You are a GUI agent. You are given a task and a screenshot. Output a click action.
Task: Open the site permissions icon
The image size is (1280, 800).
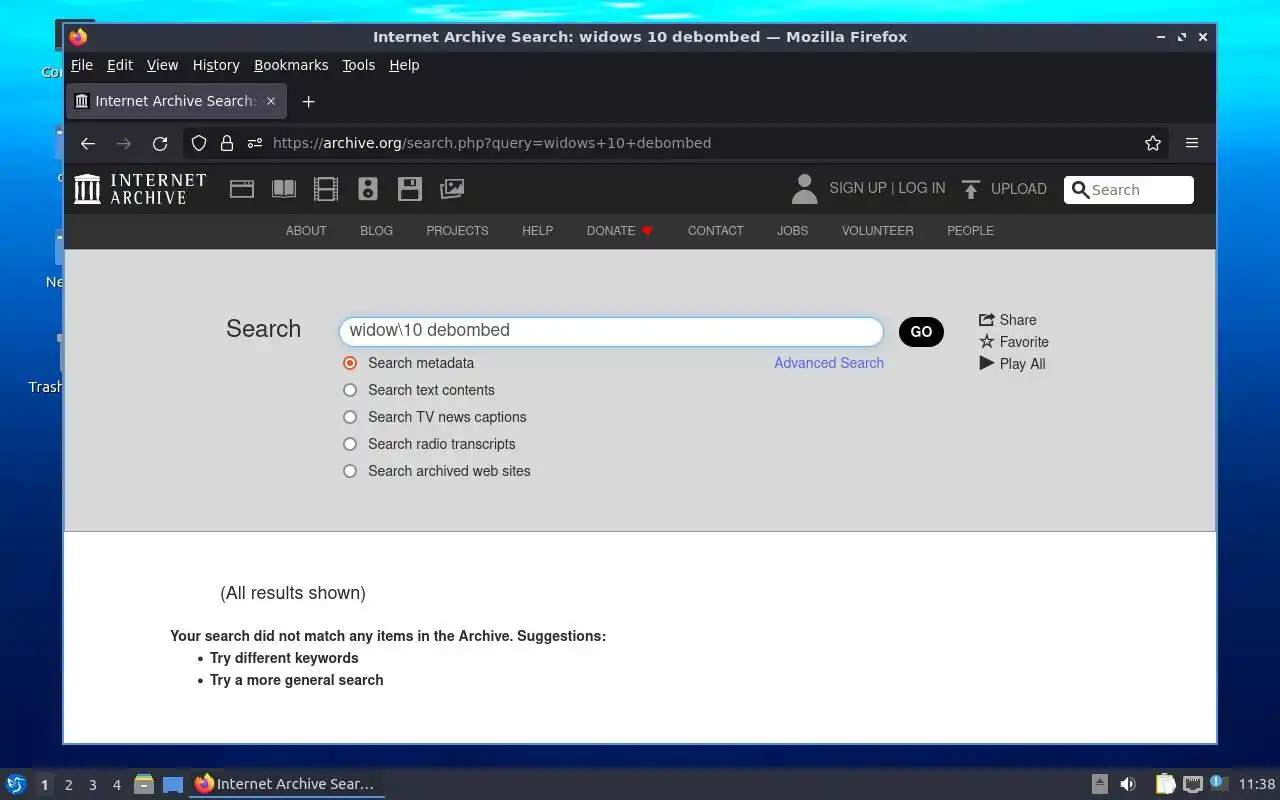click(x=254, y=143)
